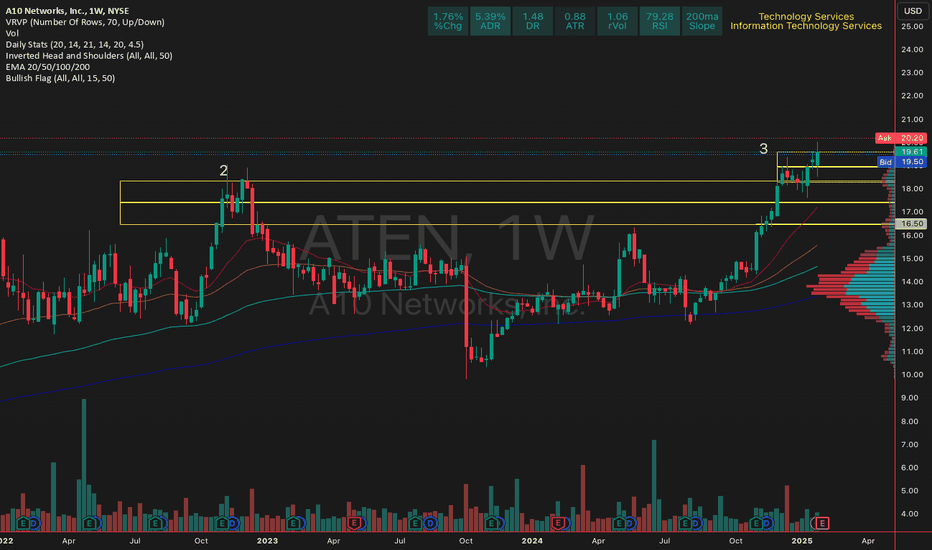
Task: Click the 2024 time axis label
Action: click(532, 540)
